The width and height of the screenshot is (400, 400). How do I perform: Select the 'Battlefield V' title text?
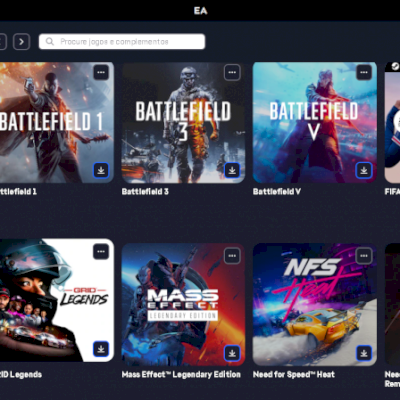tap(277, 192)
